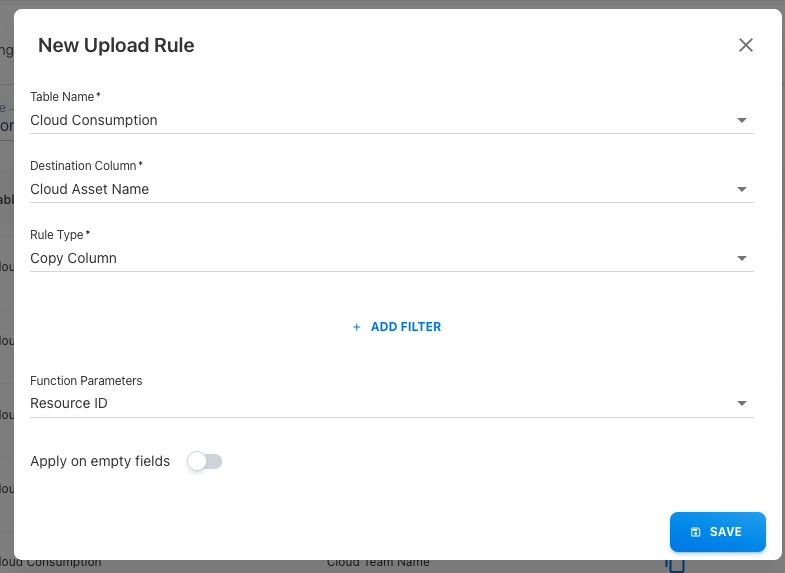Viewport: 785px width, 573px height.
Task: Select the Cloud Consumption table value
Action: (94, 120)
